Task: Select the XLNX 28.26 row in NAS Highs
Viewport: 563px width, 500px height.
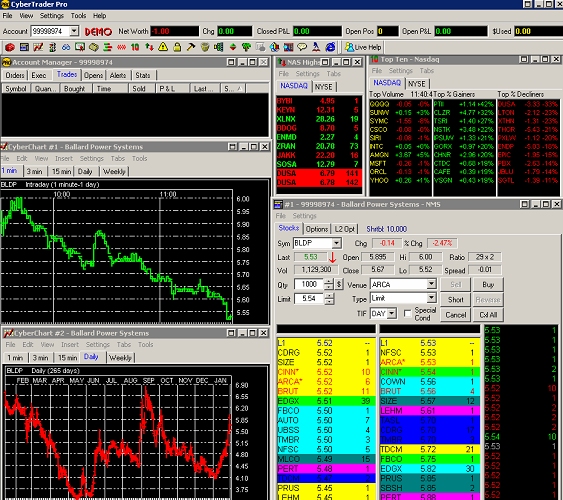Action: 318,119
